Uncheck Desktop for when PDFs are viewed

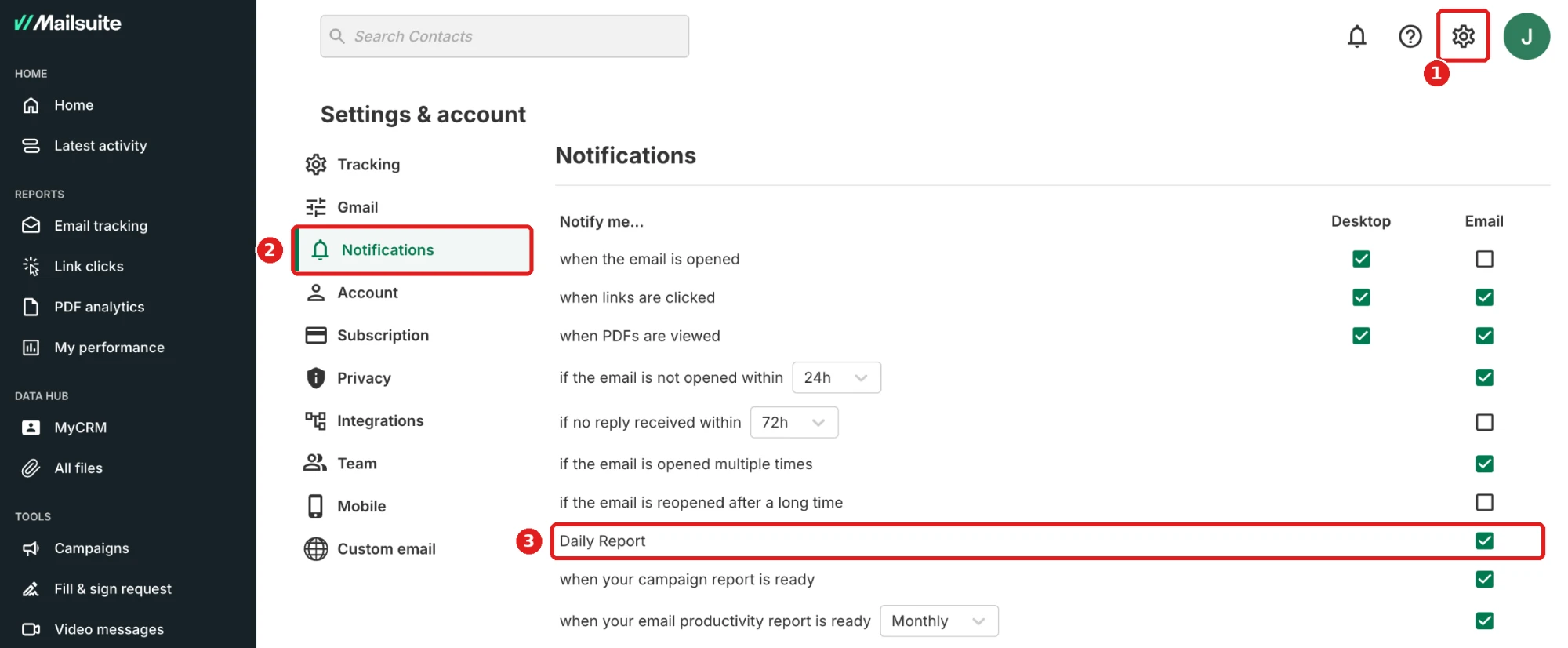point(1361,336)
